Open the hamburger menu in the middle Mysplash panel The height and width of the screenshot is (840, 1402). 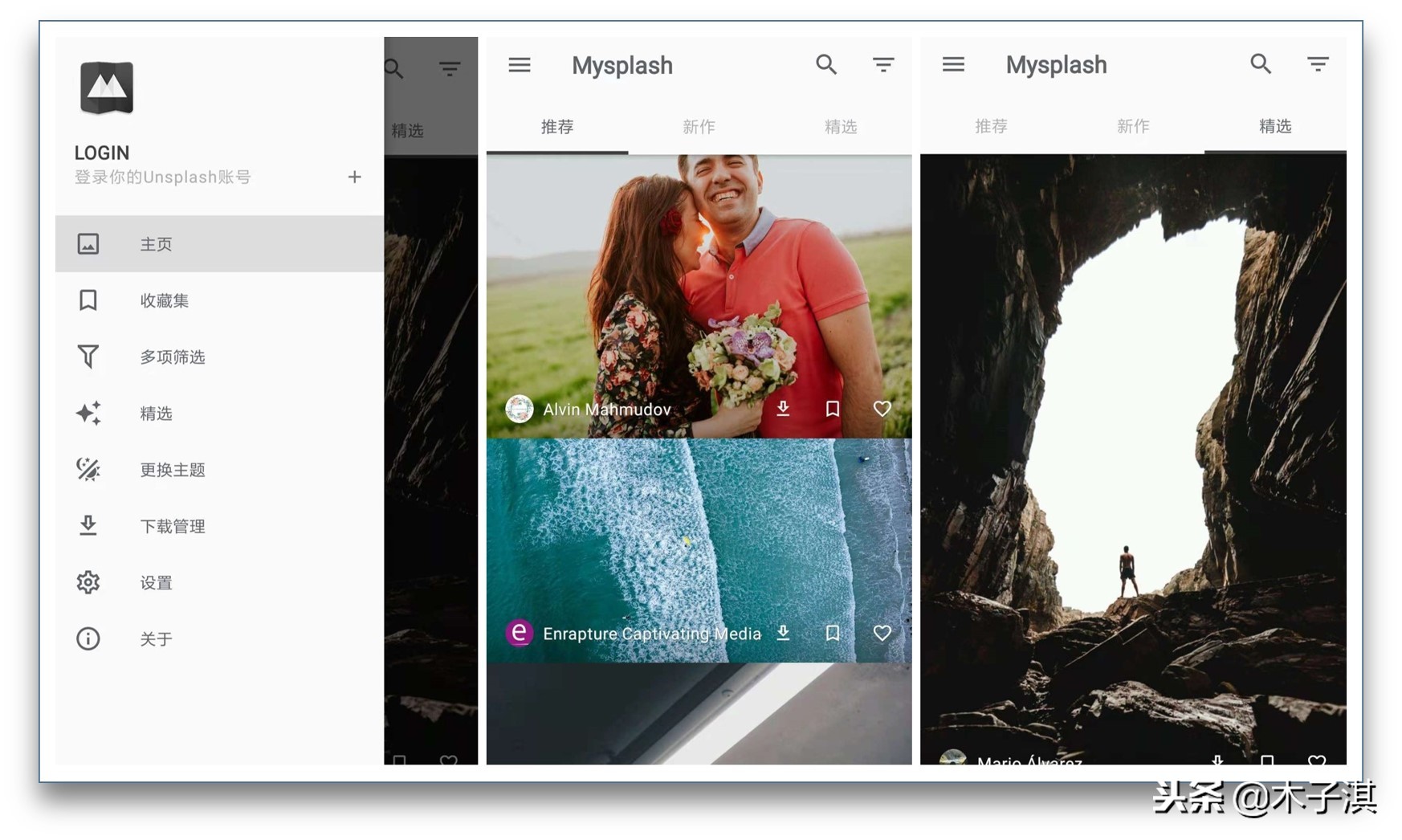click(520, 65)
